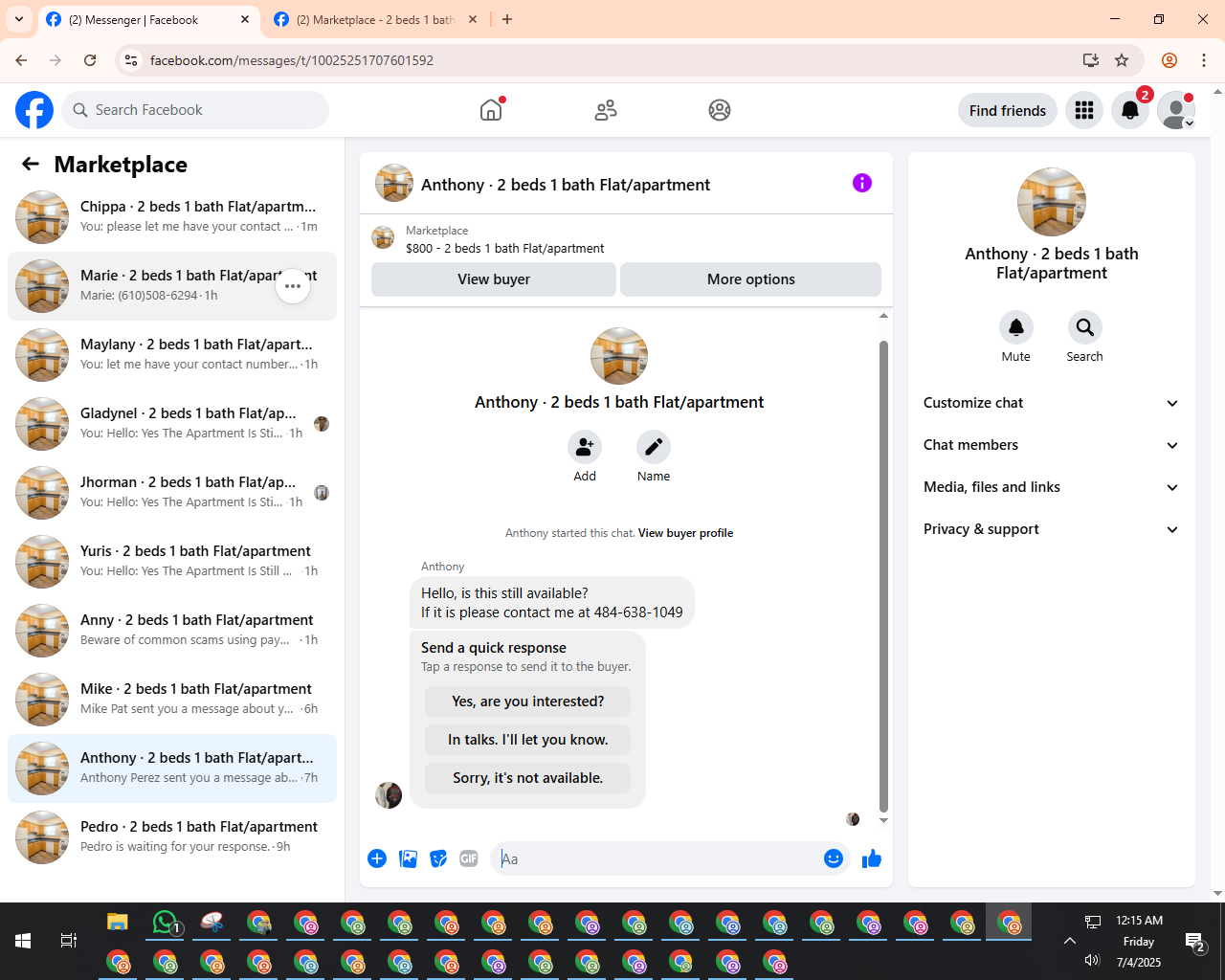The height and width of the screenshot is (980, 1225).
Task: Send a thumbs-up like
Action: 872,858
